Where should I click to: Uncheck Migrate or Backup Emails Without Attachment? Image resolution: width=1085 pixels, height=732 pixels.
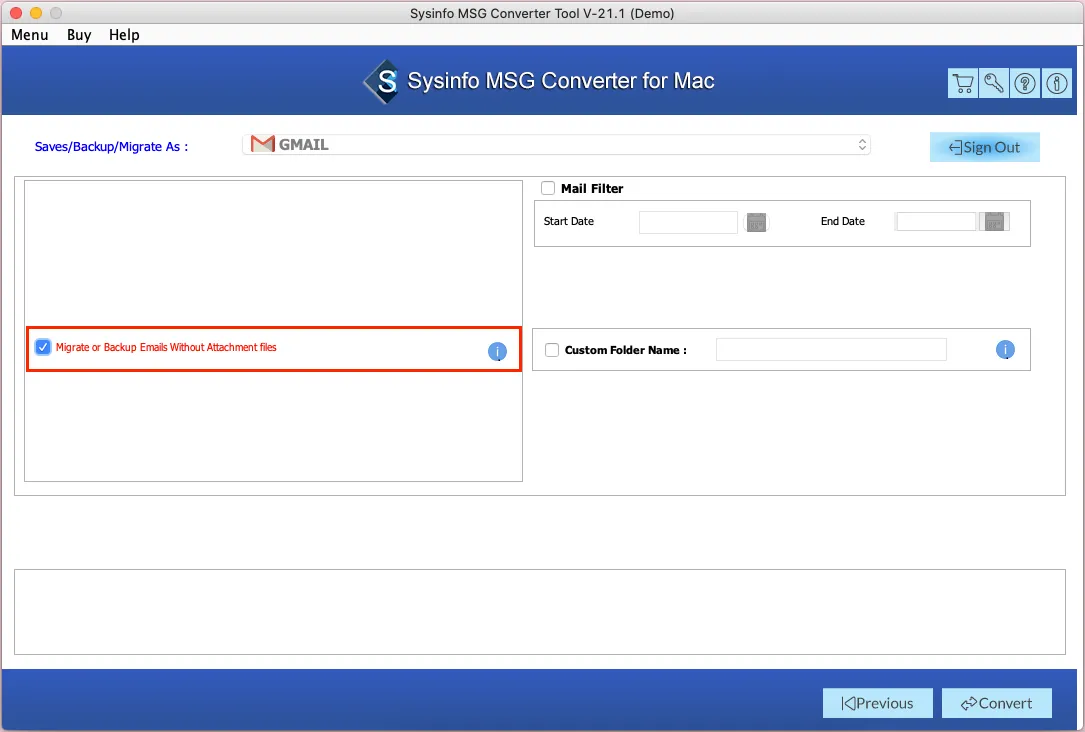43,347
